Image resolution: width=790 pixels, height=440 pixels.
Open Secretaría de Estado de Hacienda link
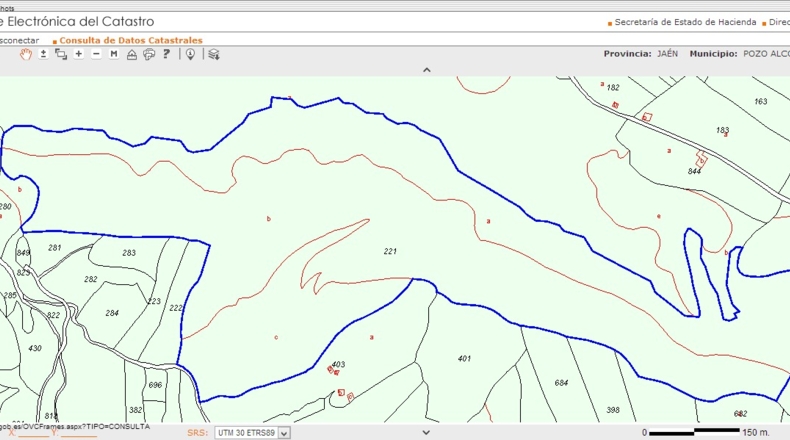click(x=685, y=22)
